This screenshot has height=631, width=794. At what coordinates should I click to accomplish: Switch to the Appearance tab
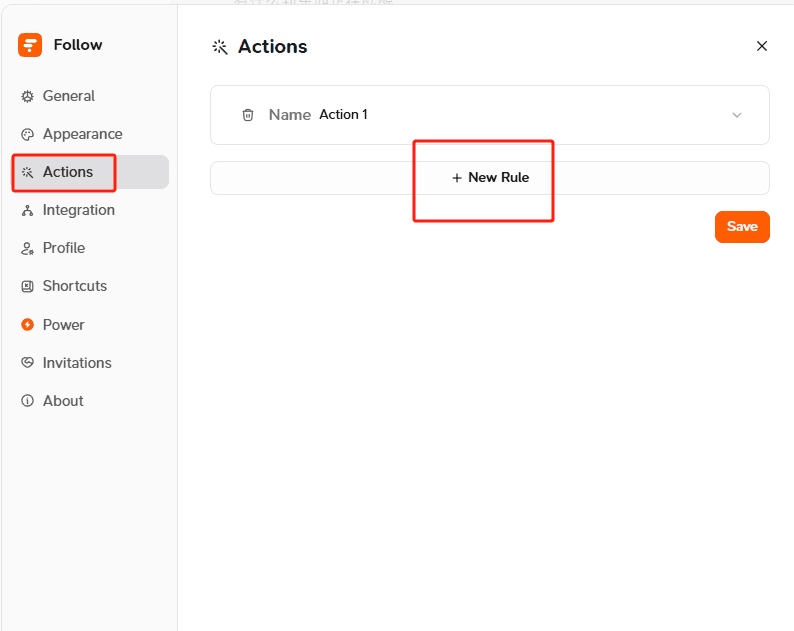pyautogui.click(x=90, y=134)
